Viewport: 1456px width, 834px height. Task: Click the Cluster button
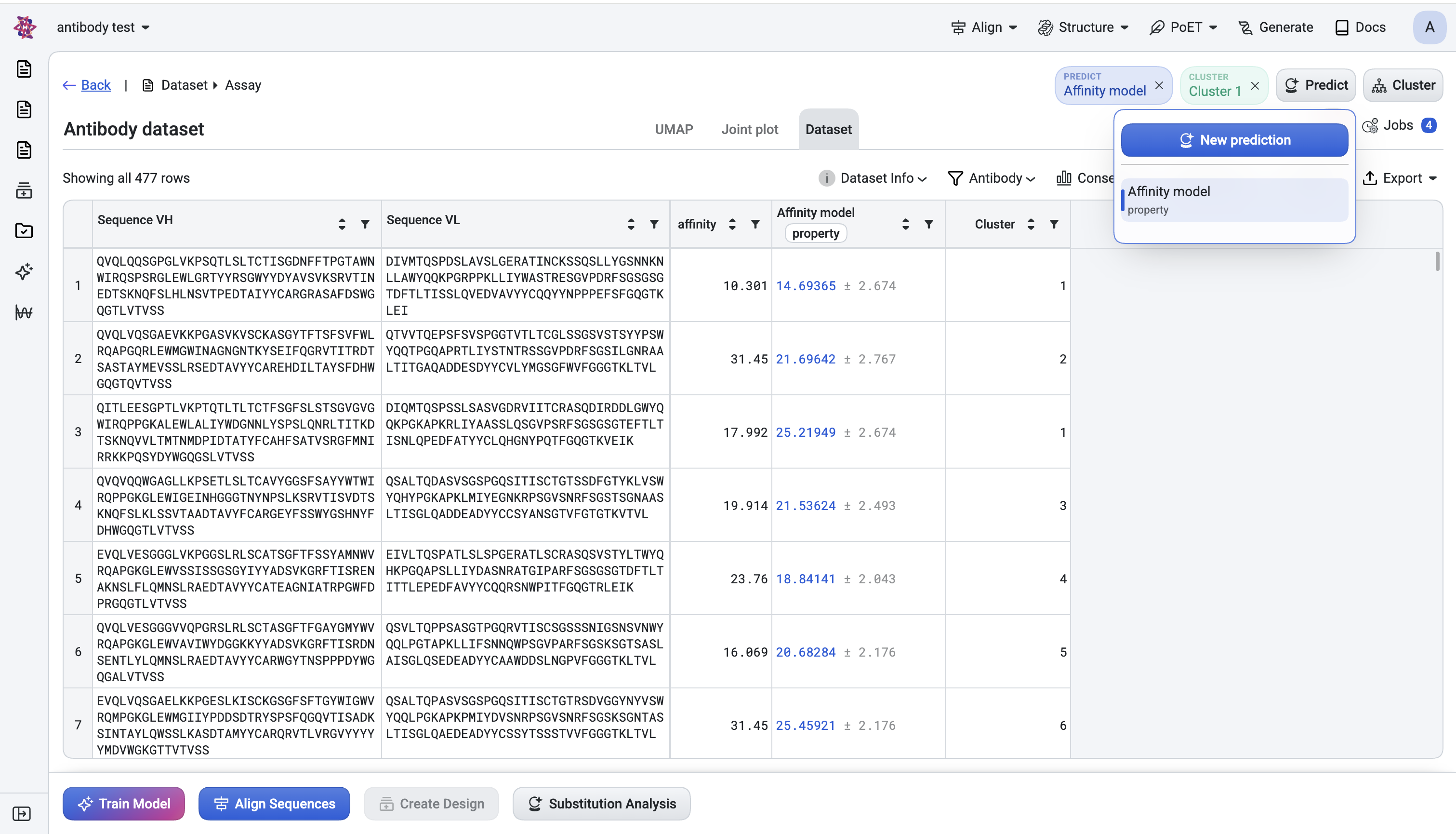click(1403, 85)
